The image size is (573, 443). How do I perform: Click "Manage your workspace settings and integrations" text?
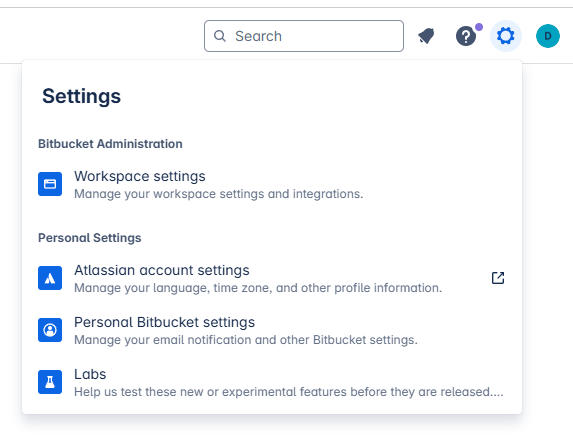coord(219,194)
